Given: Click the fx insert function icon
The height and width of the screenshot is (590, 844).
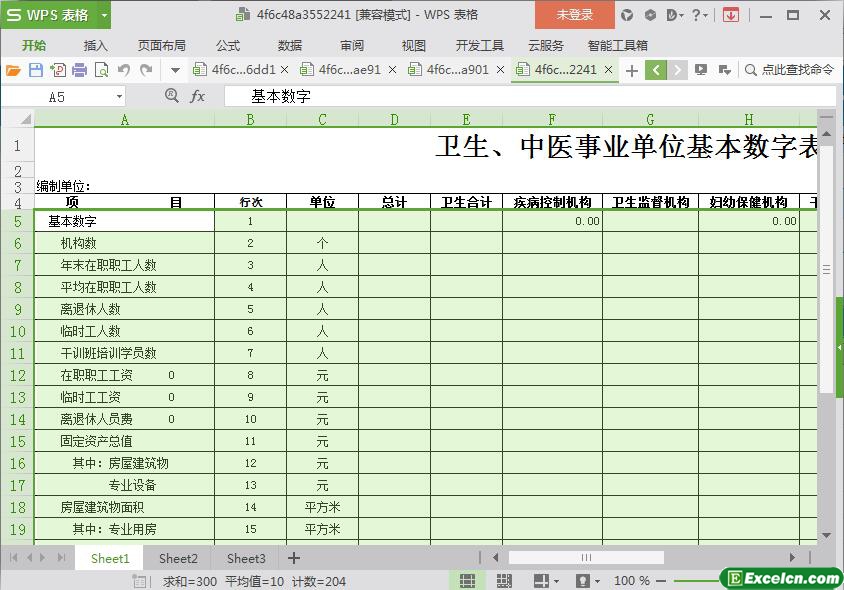Looking at the screenshot, I should 198,96.
